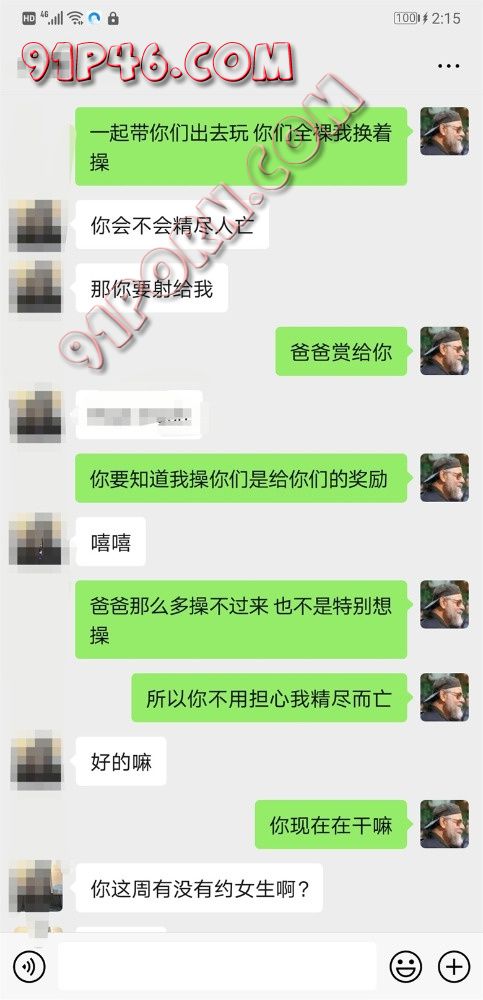Image resolution: width=483 pixels, height=1000 pixels.
Task: Open the three-dot chat options menu
Action: pos(449,66)
